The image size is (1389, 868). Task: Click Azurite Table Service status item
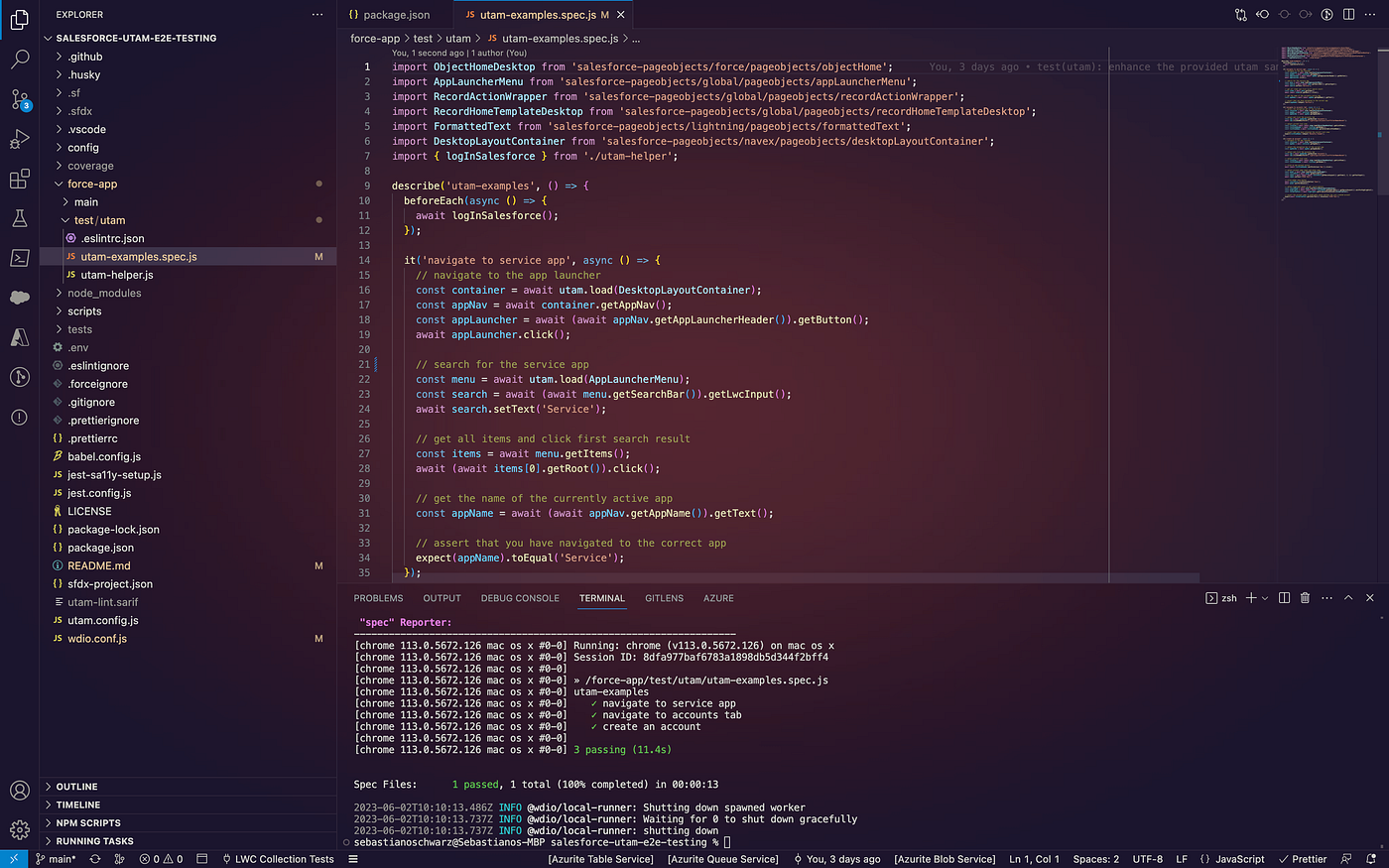click(x=600, y=859)
